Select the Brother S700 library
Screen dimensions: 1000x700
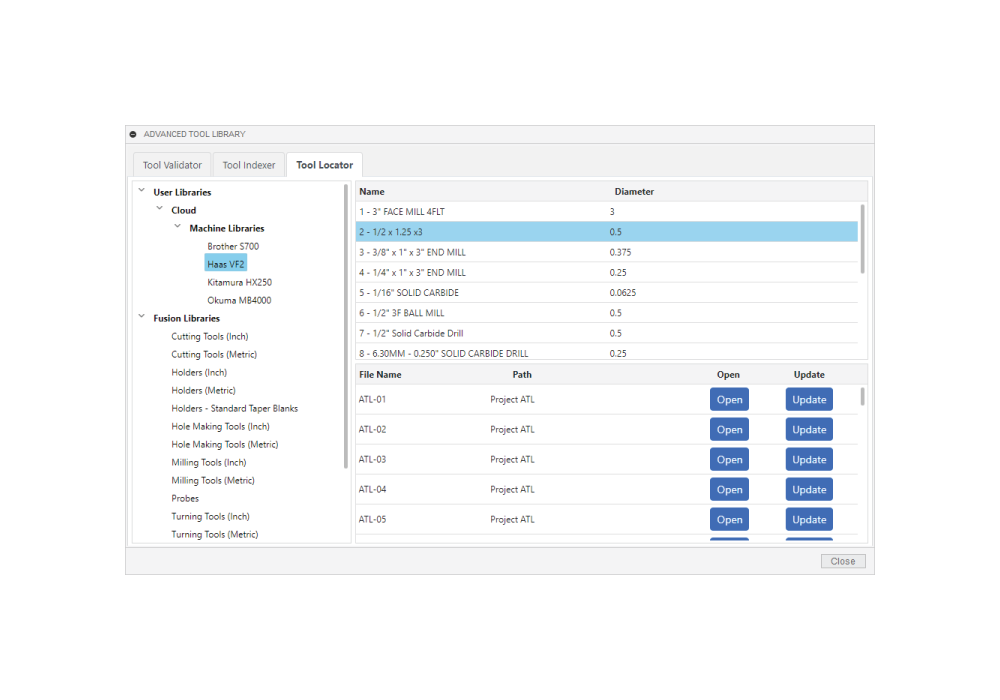coord(232,246)
